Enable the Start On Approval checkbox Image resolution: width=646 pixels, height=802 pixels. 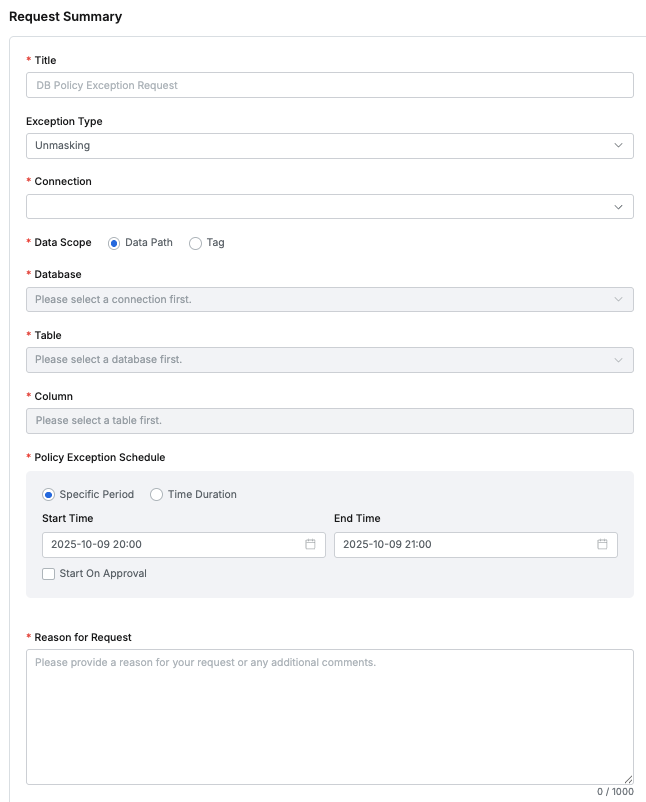49,574
